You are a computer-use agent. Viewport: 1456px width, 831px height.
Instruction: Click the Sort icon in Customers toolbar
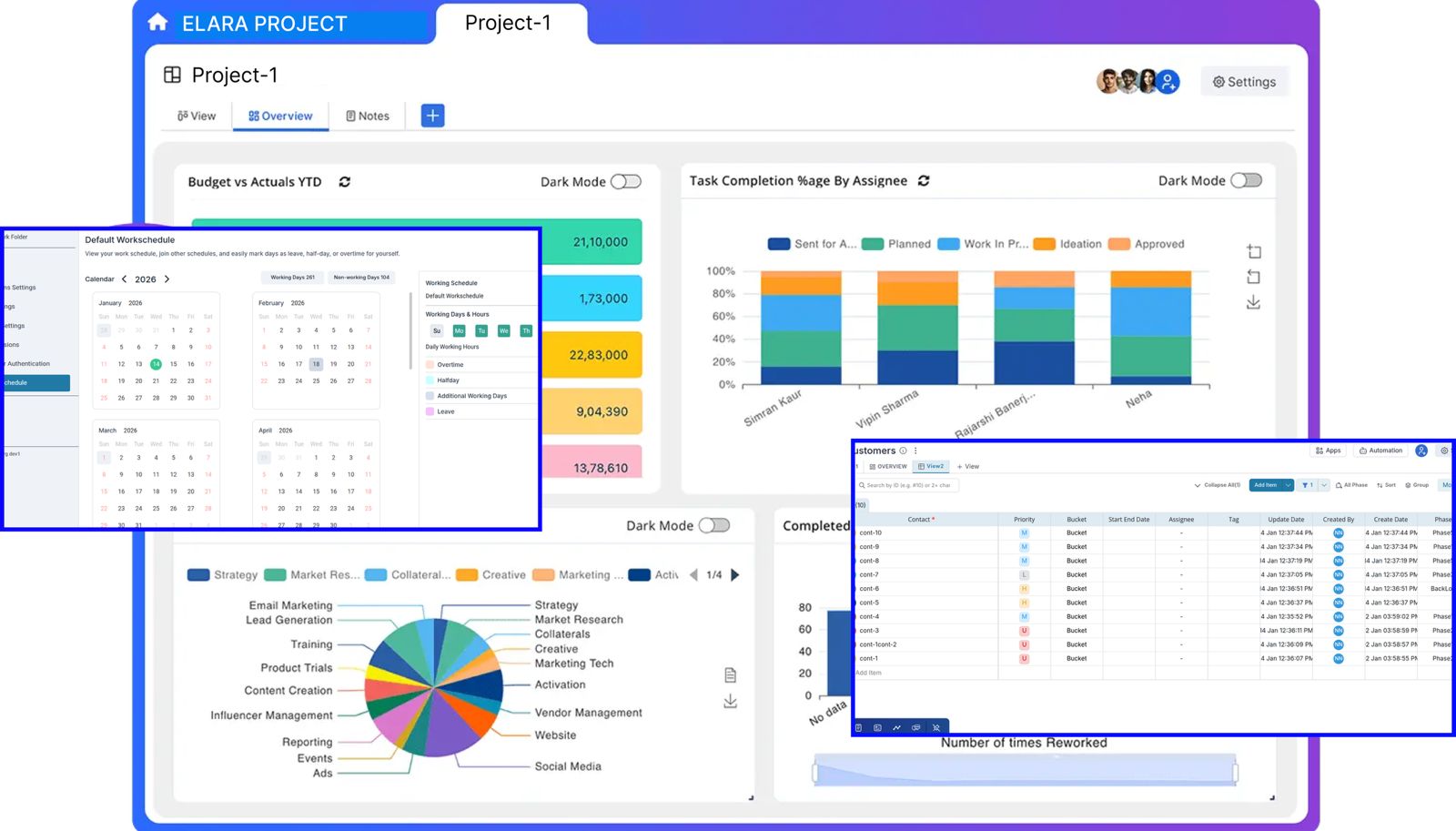1387,485
